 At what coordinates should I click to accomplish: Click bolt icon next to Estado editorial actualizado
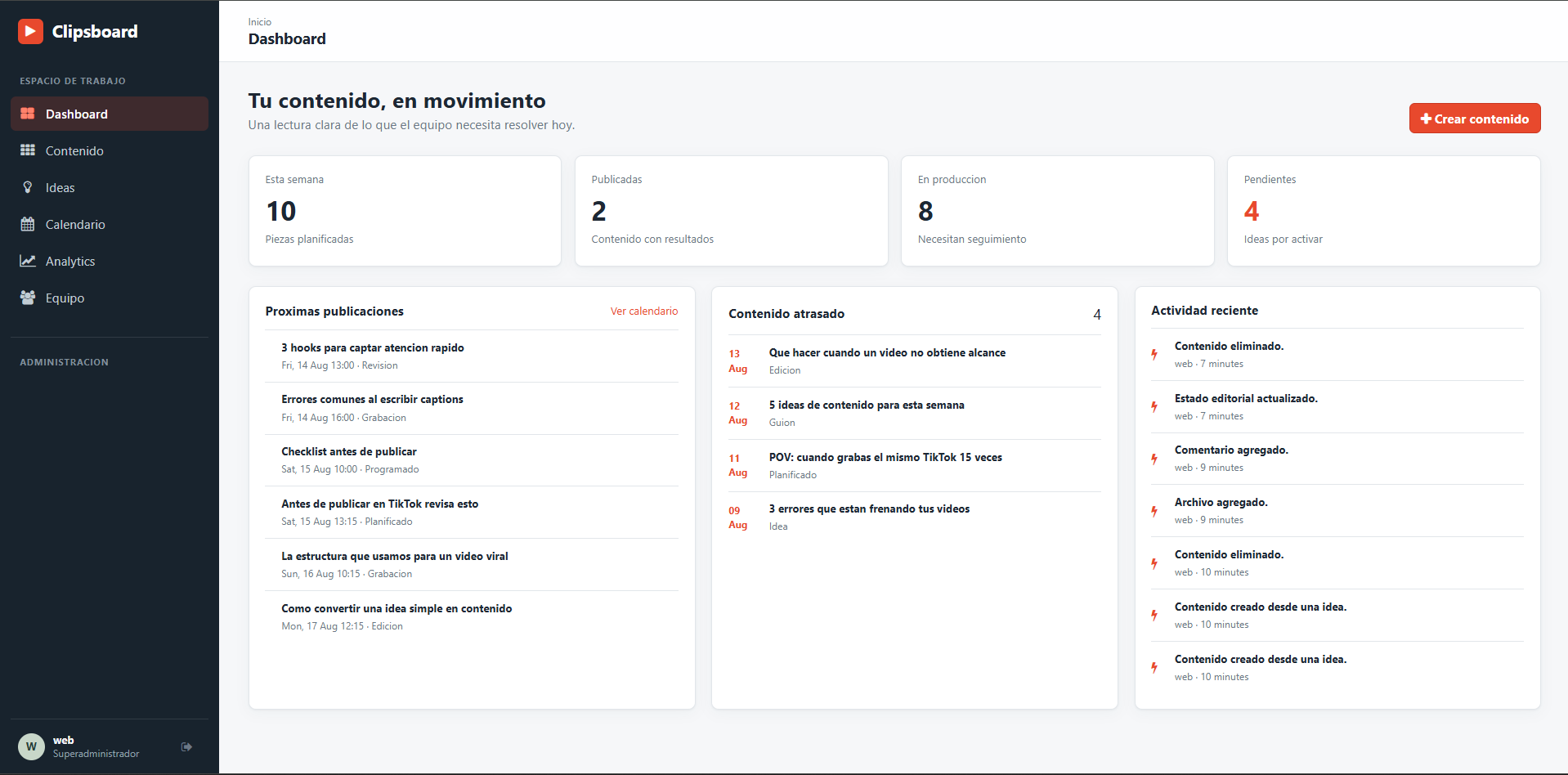coord(1154,406)
